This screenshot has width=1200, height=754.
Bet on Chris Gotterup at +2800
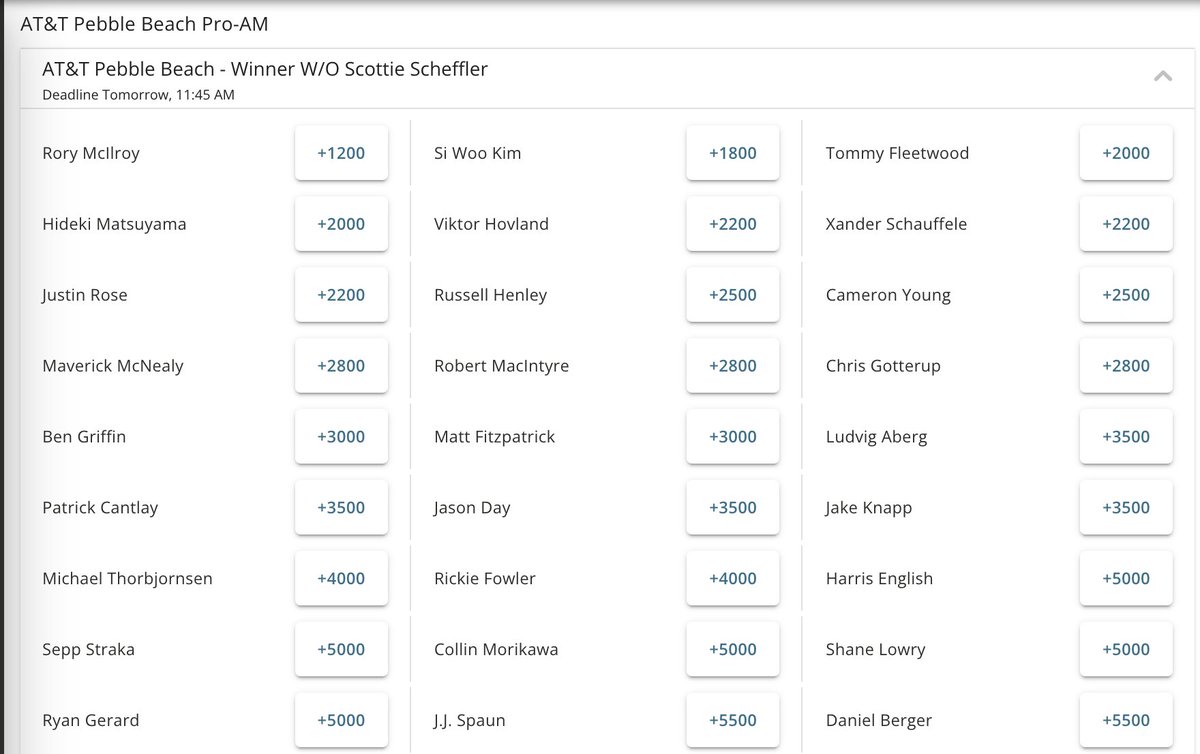pos(1126,365)
